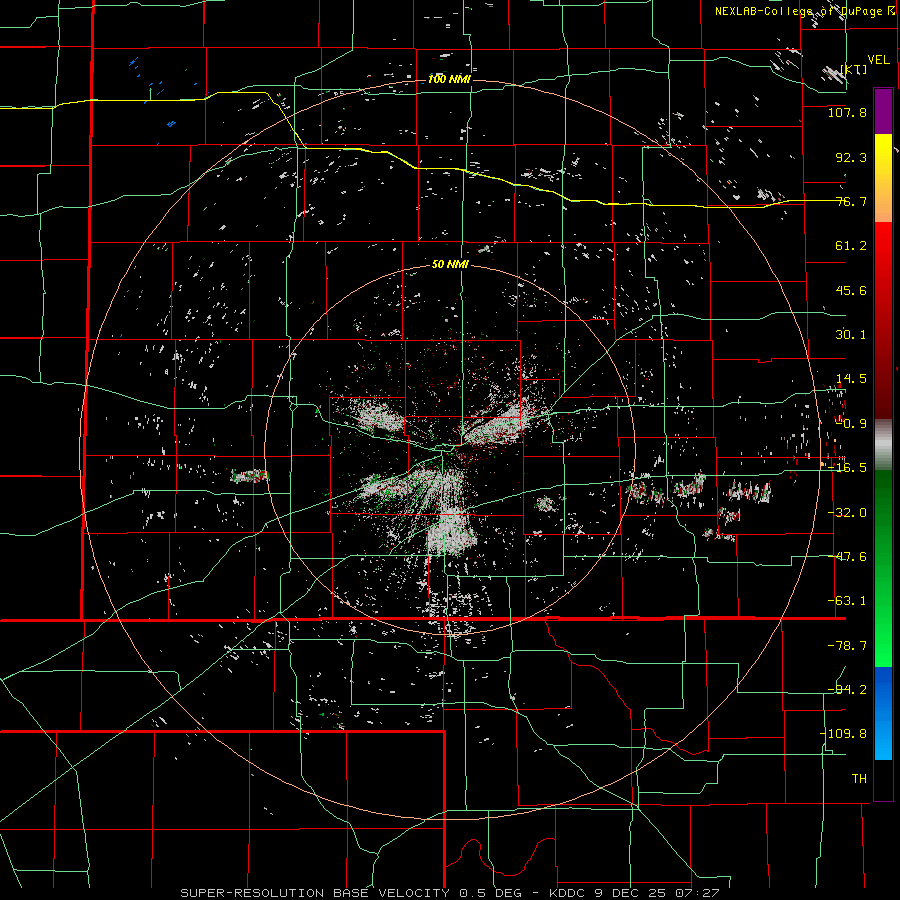Image resolution: width=900 pixels, height=900 pixels.
Task: Click the [KT] units label
Action: point(854,69)
